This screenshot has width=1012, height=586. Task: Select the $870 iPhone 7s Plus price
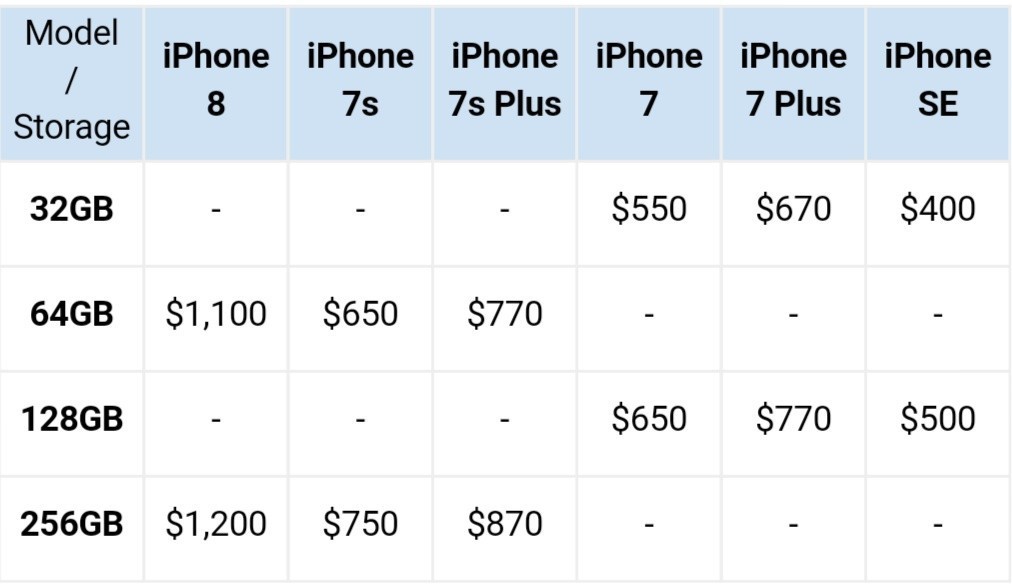pos(505,523)
